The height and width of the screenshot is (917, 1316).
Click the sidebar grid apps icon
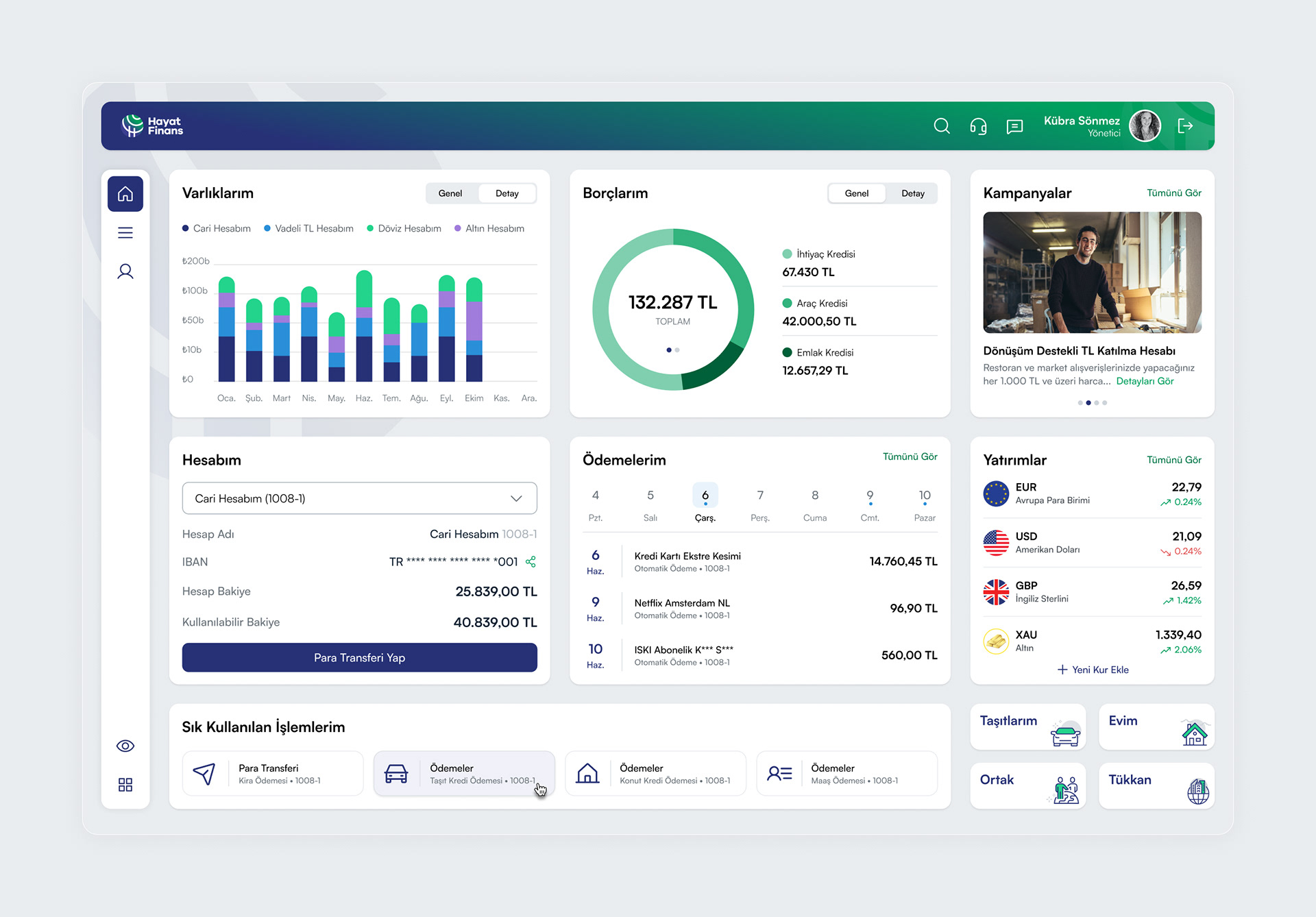pos(125,785)
